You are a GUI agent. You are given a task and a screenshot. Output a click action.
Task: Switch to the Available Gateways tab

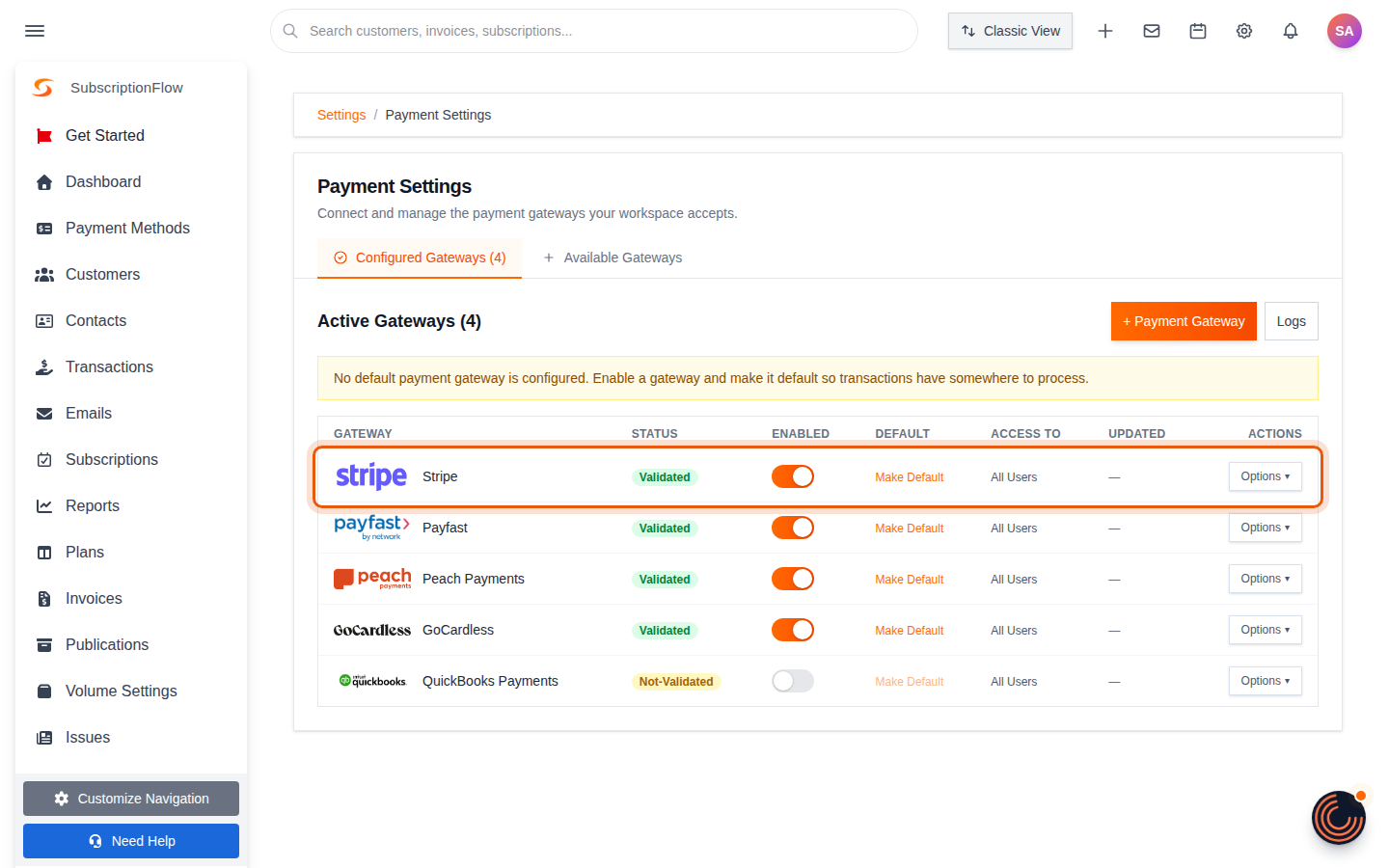tap(613, 258)
